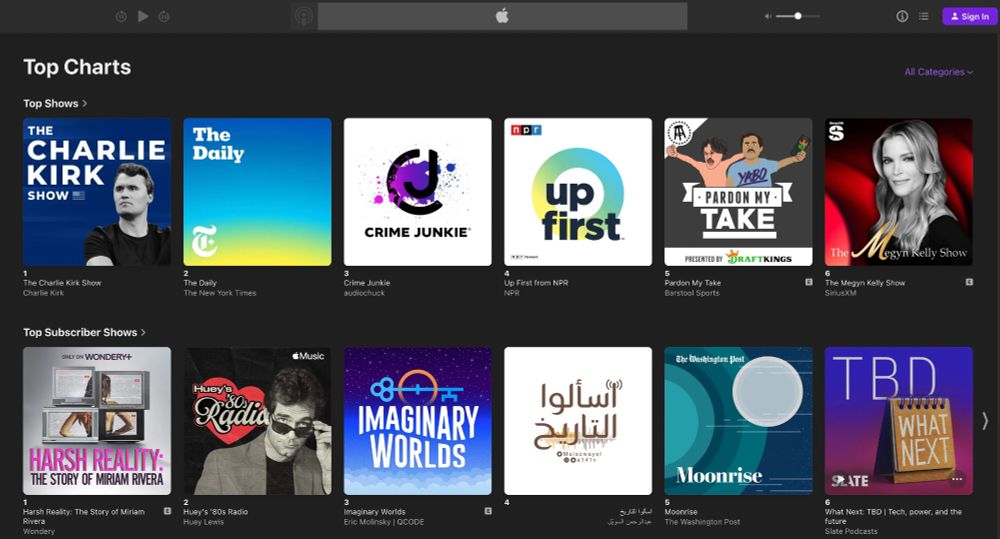Viewport: 1000px width, 539px height.
Task: Click The Megyn Kelly Show title link
Action: 865,283
